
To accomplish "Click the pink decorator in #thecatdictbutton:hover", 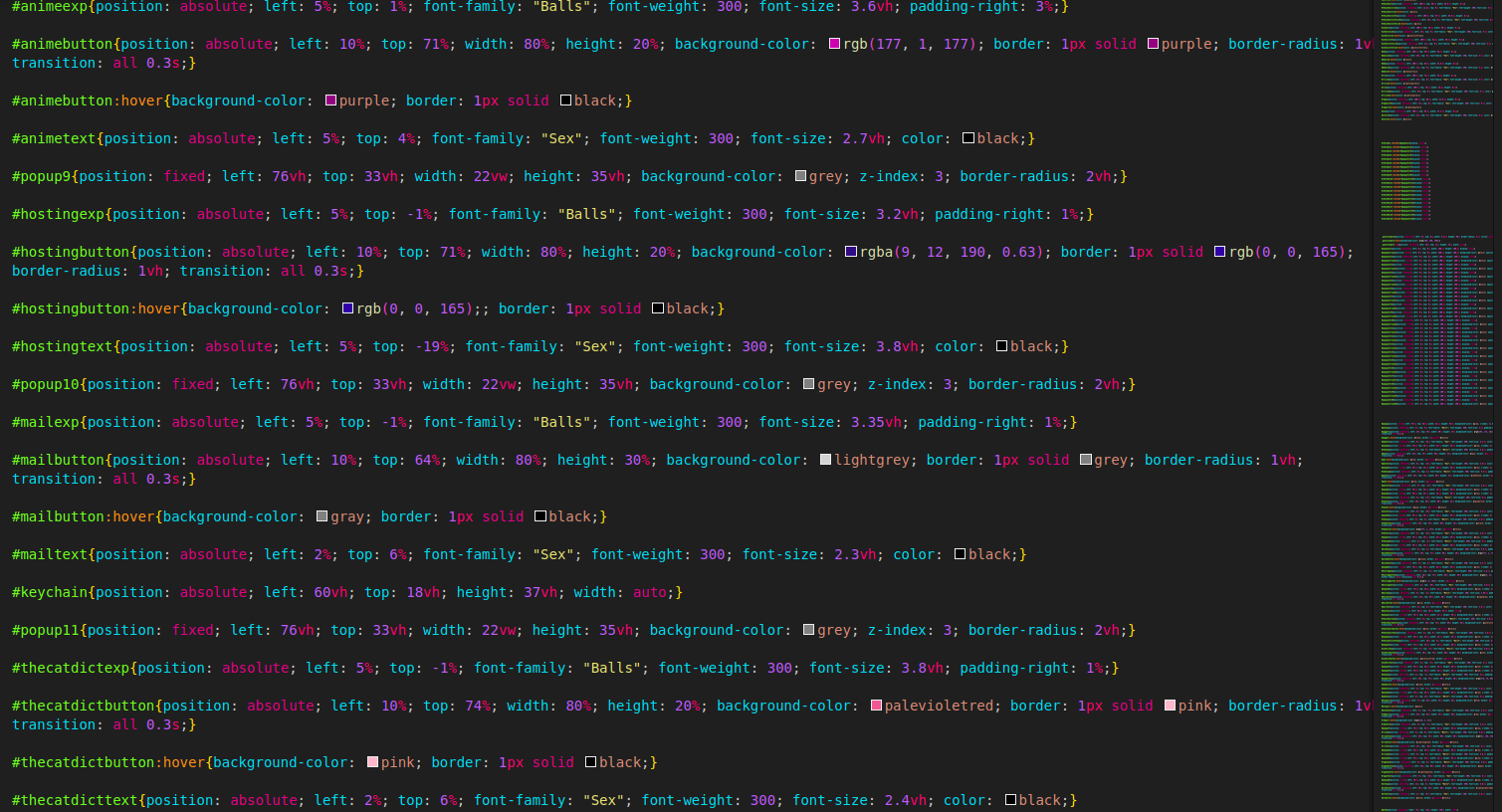I will [x=370, y=762].
